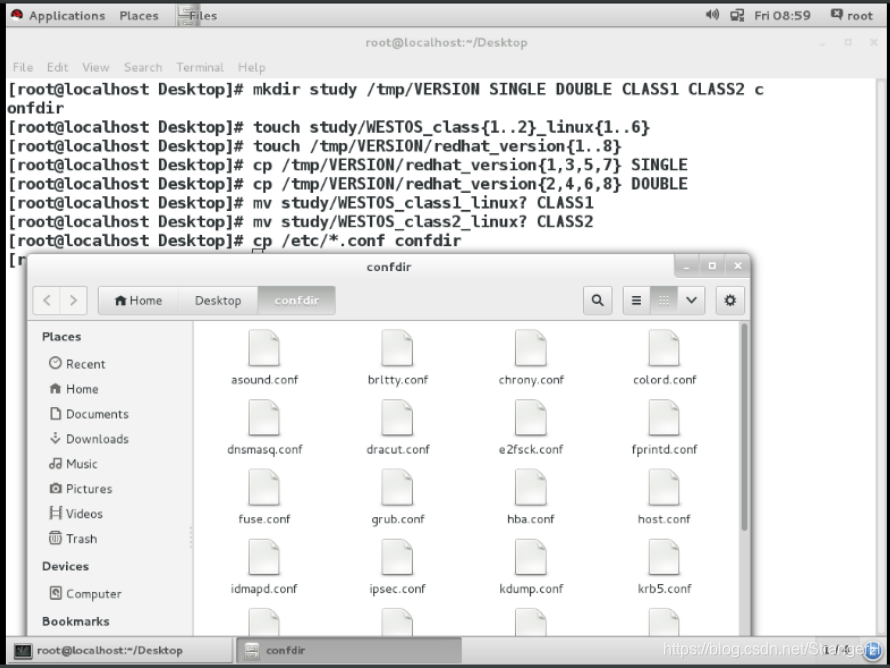Image resolution: width=890 pixels, height=668 pixels.
Task: Select the colord.conf file icon
Action: [664, 348]
